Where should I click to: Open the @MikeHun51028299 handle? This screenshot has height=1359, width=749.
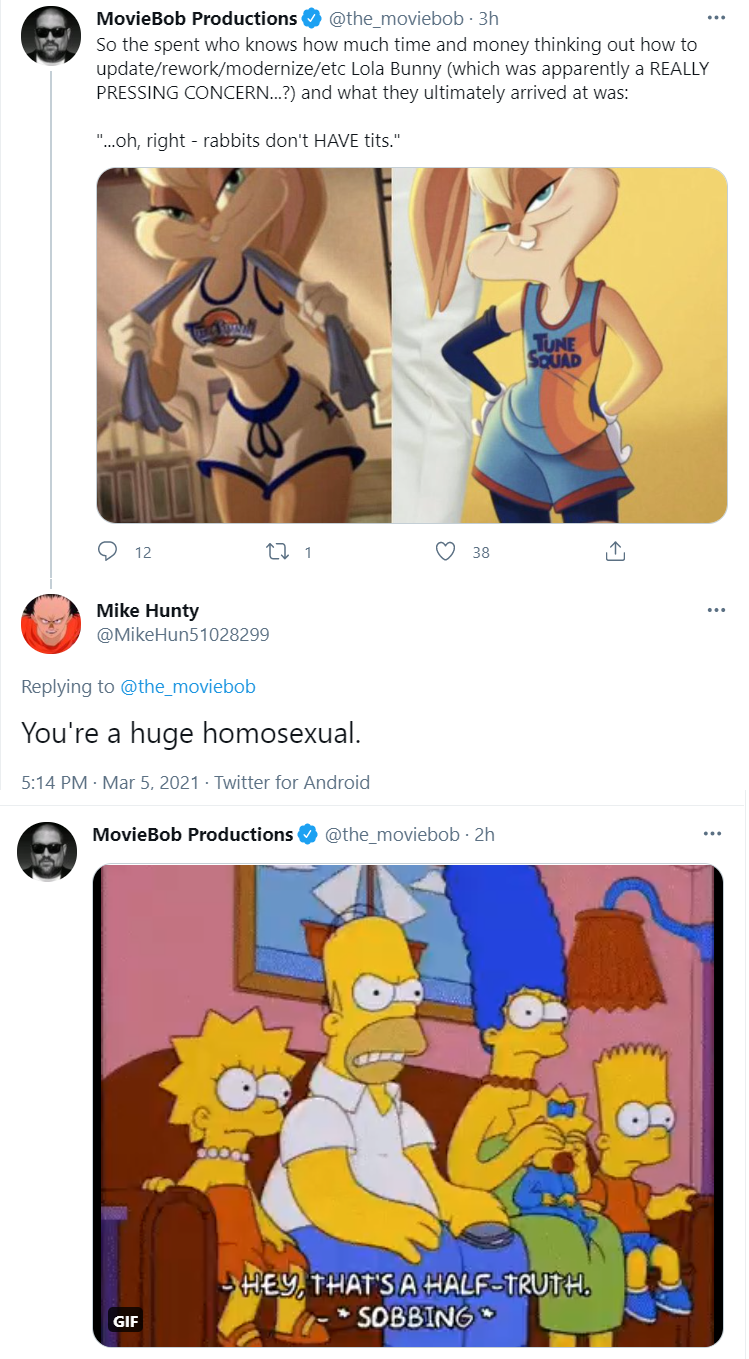183,635
